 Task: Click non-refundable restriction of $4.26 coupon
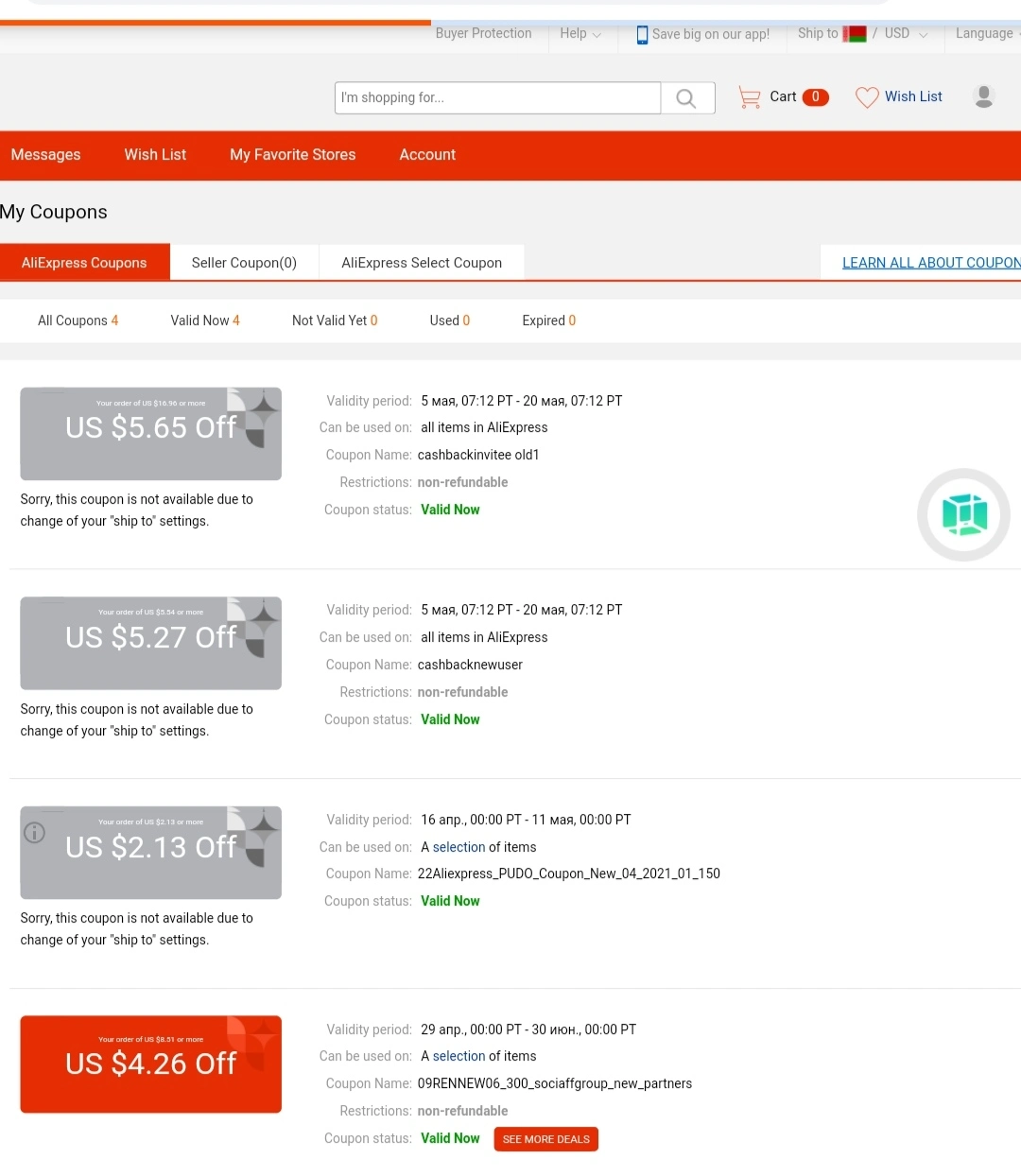[463, 1111]
